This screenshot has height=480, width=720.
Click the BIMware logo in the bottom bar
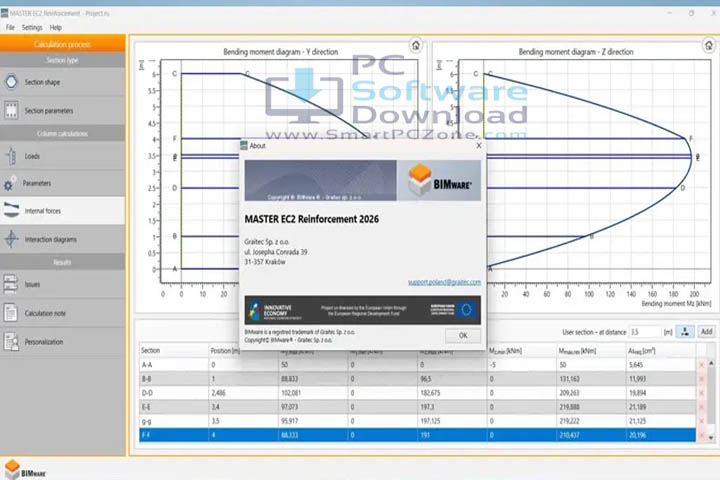[x=25, y=470]
